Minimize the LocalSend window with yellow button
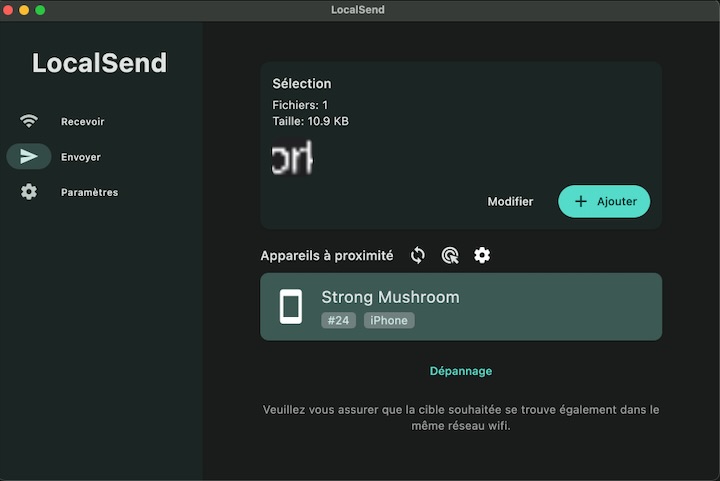The image size is (720, 481). (24, 9)
